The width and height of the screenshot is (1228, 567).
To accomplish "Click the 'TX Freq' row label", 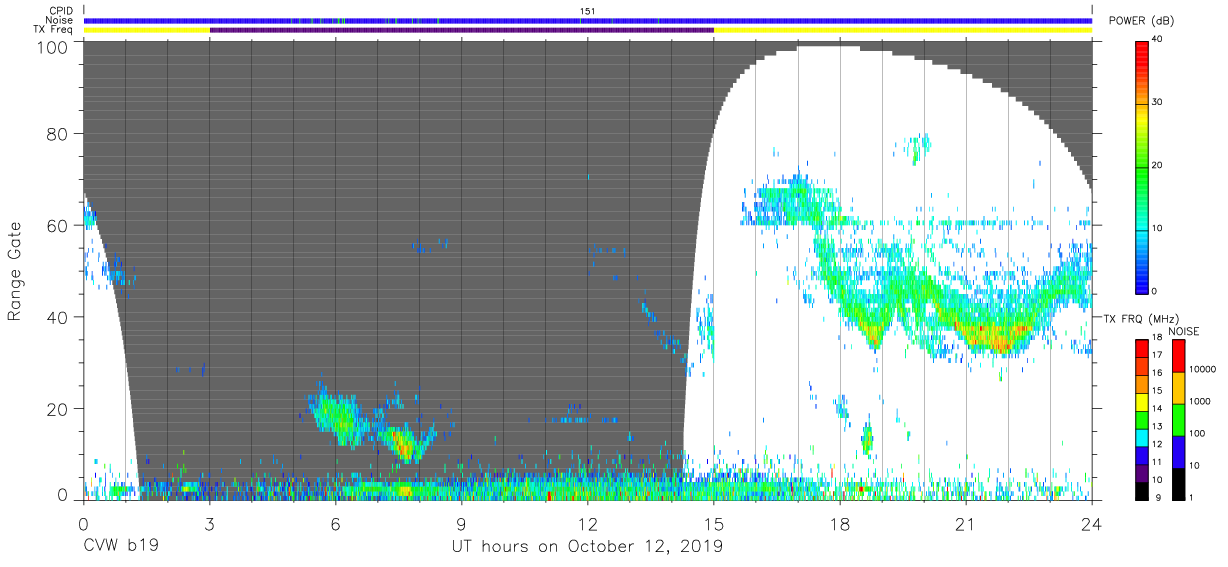I will [54, 30].
